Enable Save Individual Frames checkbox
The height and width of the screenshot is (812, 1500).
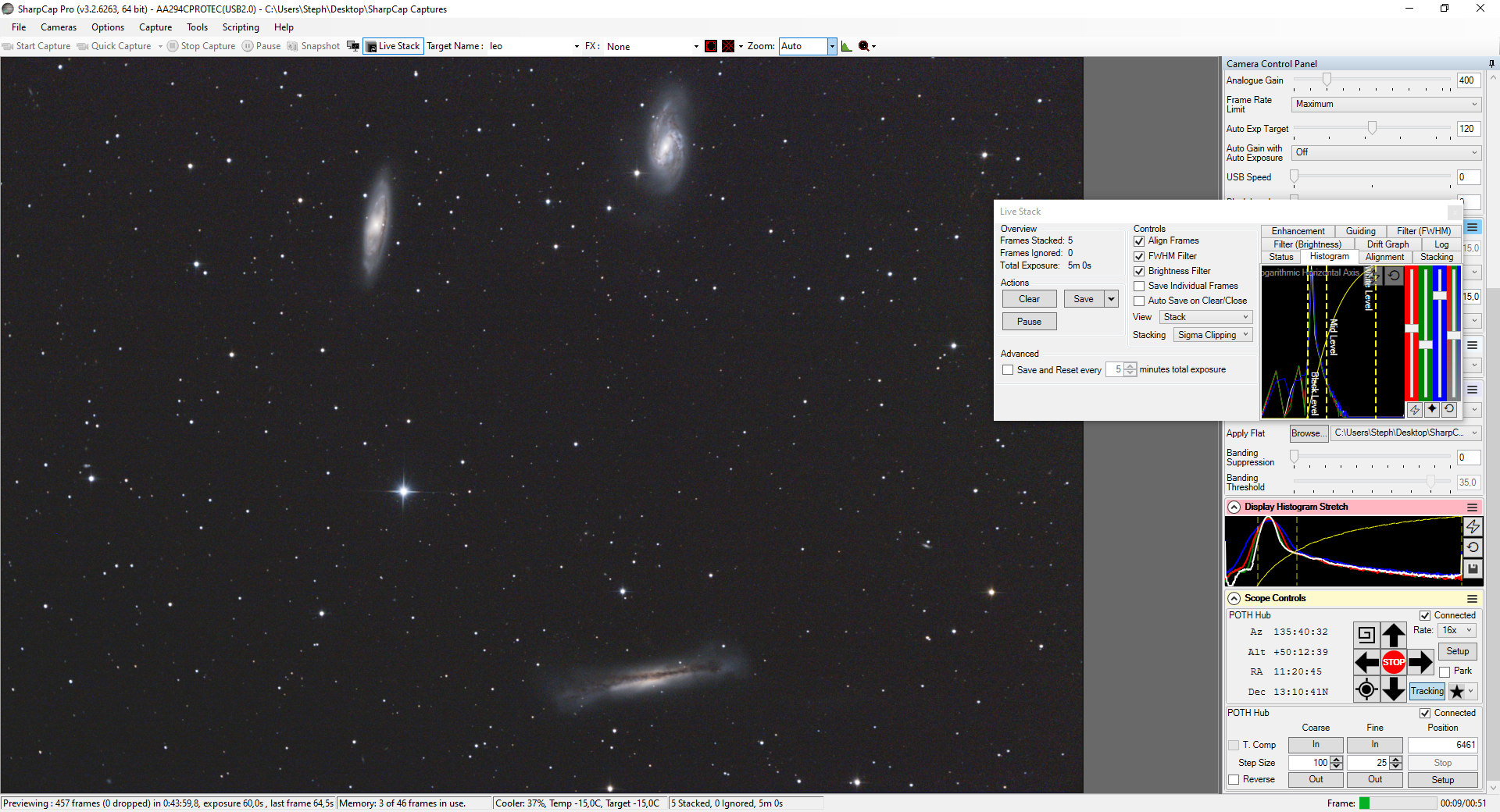pos(1139,286)
